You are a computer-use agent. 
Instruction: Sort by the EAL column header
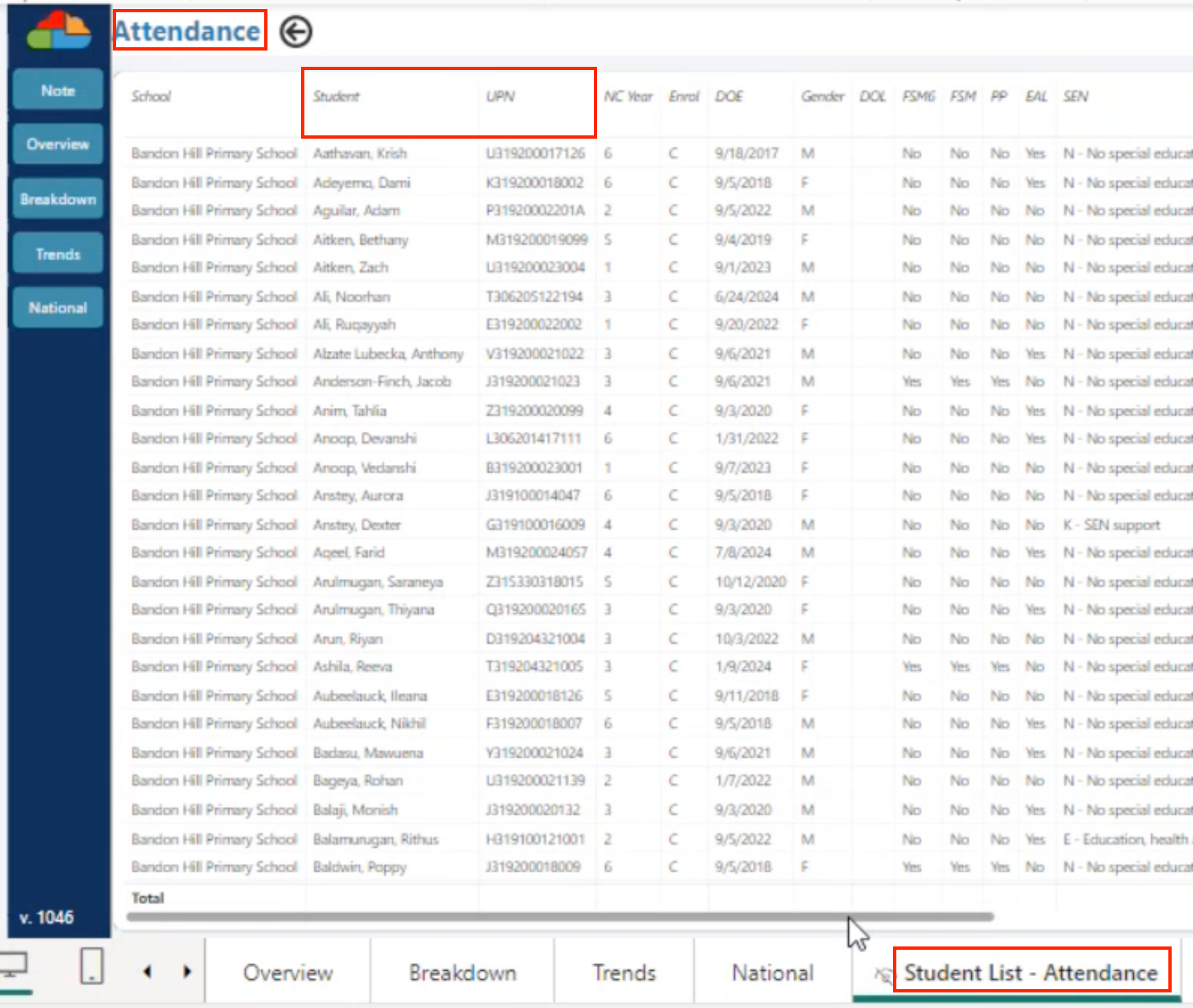tap(1036, 97)
